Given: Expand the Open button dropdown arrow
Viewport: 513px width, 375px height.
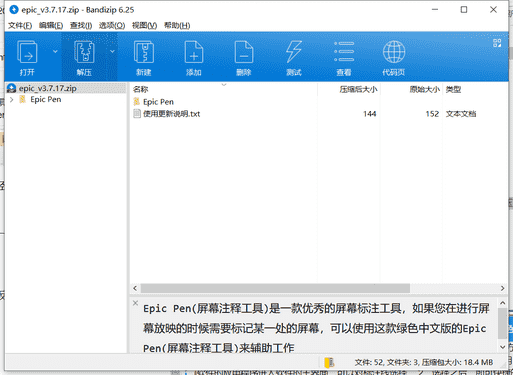Looking at the screenshot, I should coord(55,52).
